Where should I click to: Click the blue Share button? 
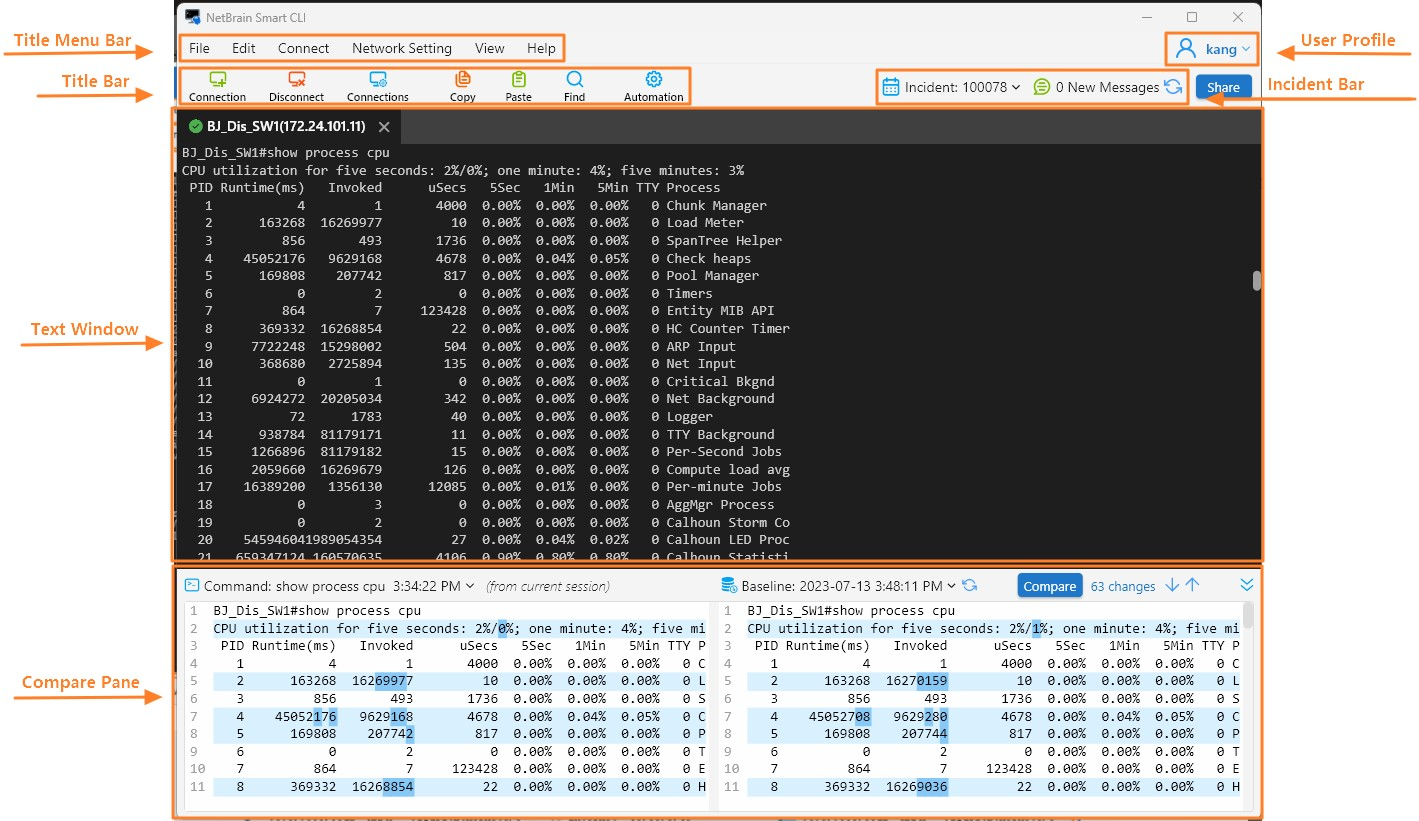(x=1223, y=87)
